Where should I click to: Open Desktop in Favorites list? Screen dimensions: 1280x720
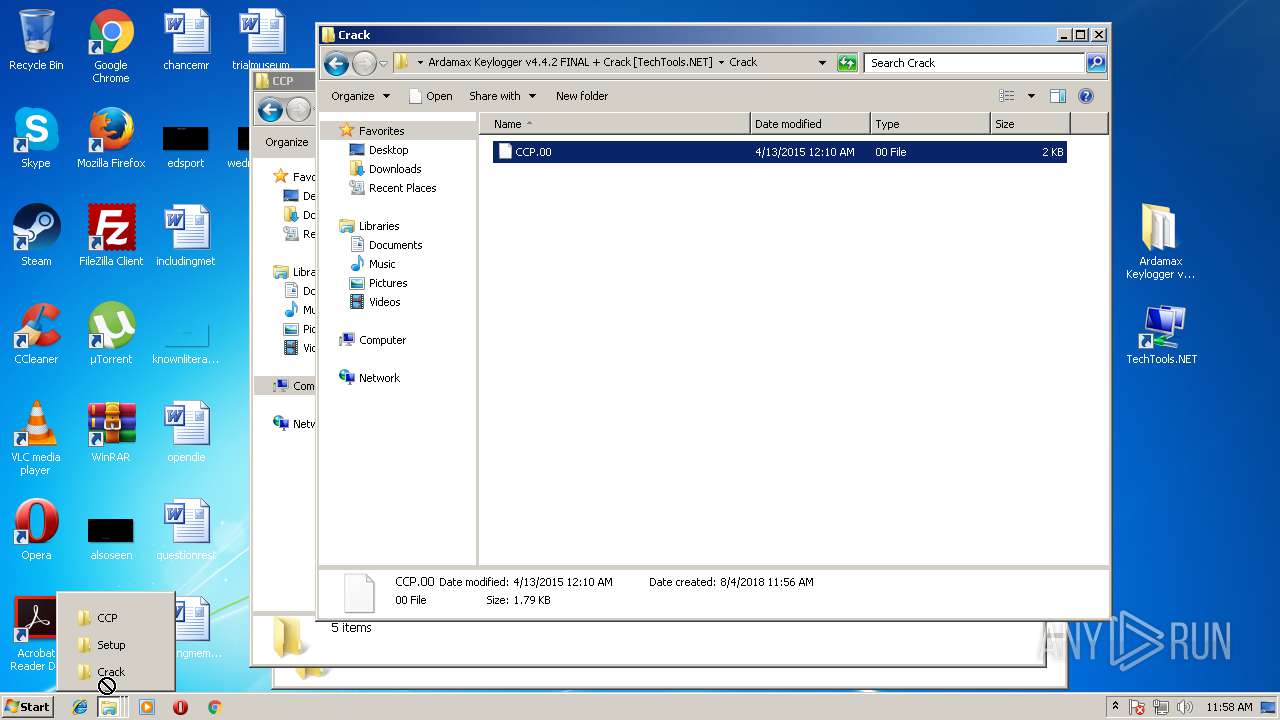388,150
